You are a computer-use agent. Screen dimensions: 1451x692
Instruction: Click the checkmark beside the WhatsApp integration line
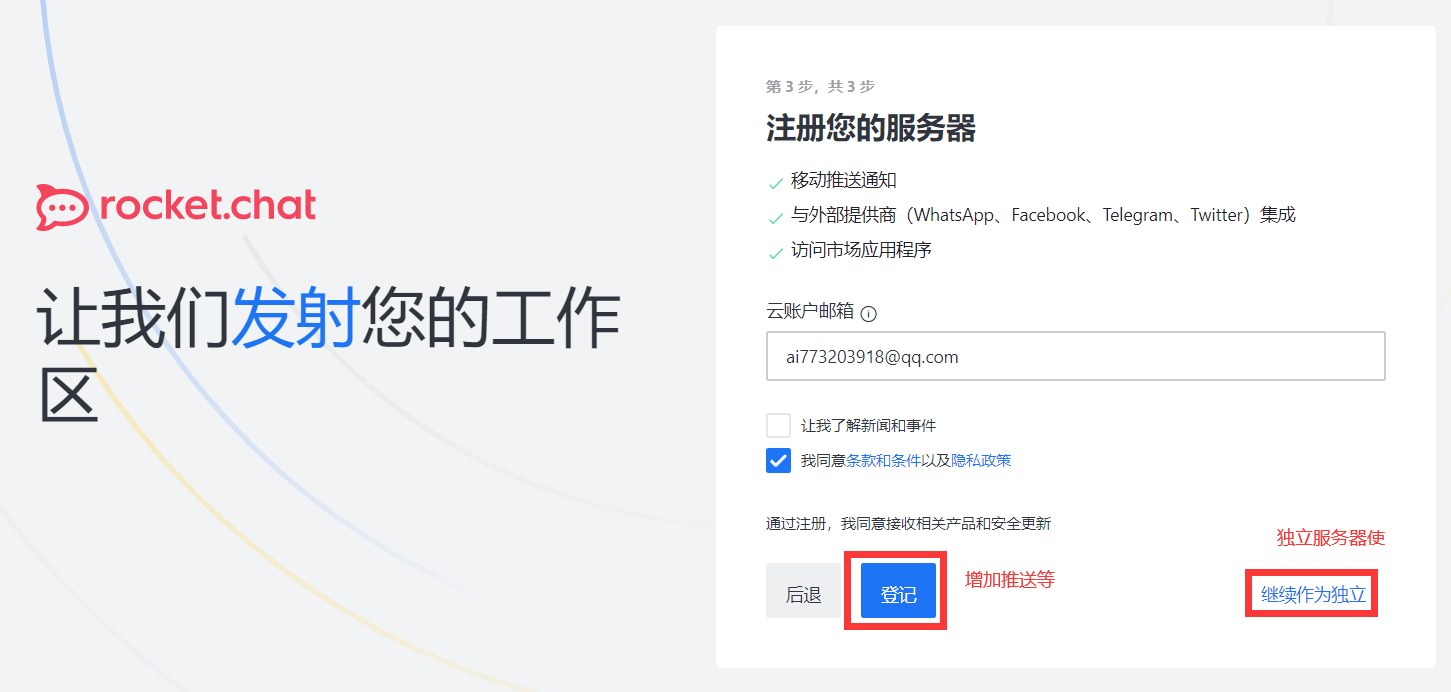click(775, 218)
